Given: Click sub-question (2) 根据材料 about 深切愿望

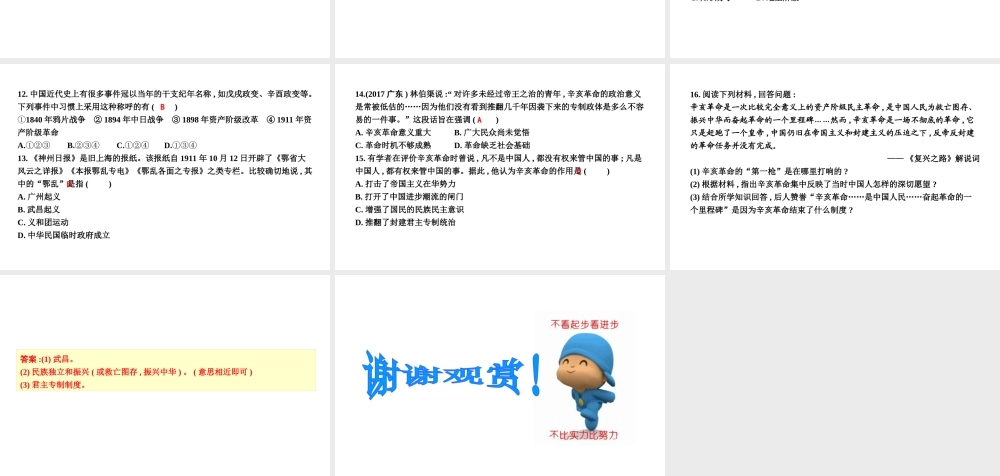Looking at the screenshot, I should pyautogui.click(x=814, y=184).
